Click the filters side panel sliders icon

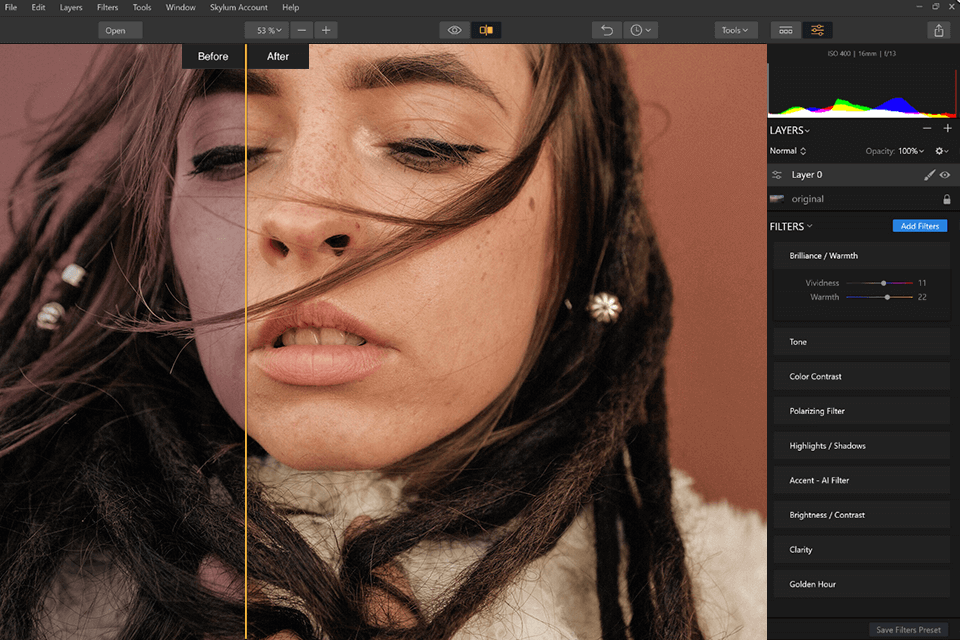click(x=817, y=30)
